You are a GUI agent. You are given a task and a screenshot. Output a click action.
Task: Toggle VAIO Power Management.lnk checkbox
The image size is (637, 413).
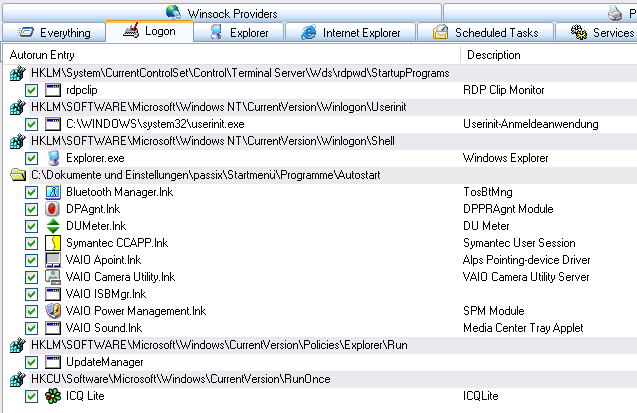tap(32, 311)
